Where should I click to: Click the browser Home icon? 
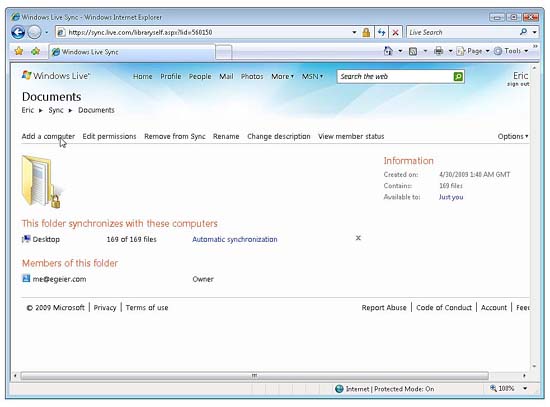(x=388, y=51)
